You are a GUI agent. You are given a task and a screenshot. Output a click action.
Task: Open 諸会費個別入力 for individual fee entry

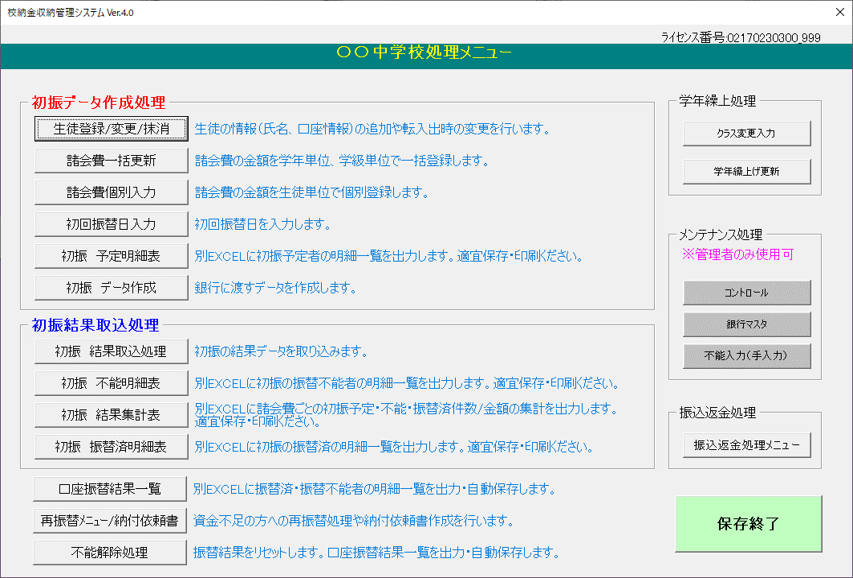108,193
